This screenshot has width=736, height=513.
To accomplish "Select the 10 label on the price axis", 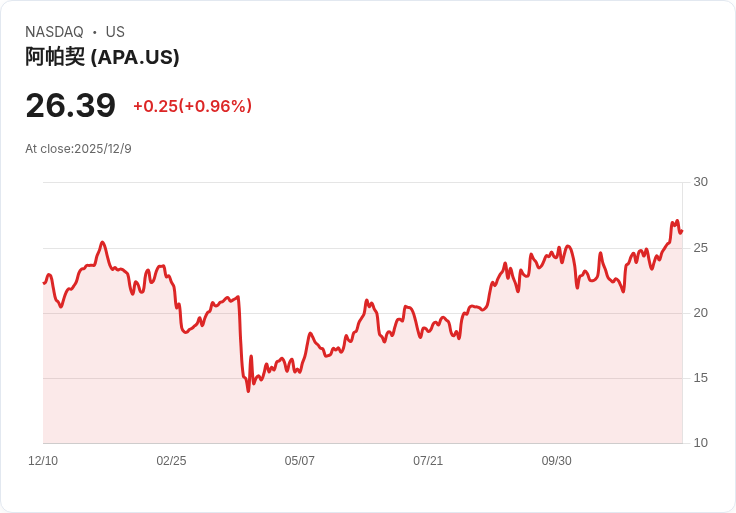I will tap(700, 442).
